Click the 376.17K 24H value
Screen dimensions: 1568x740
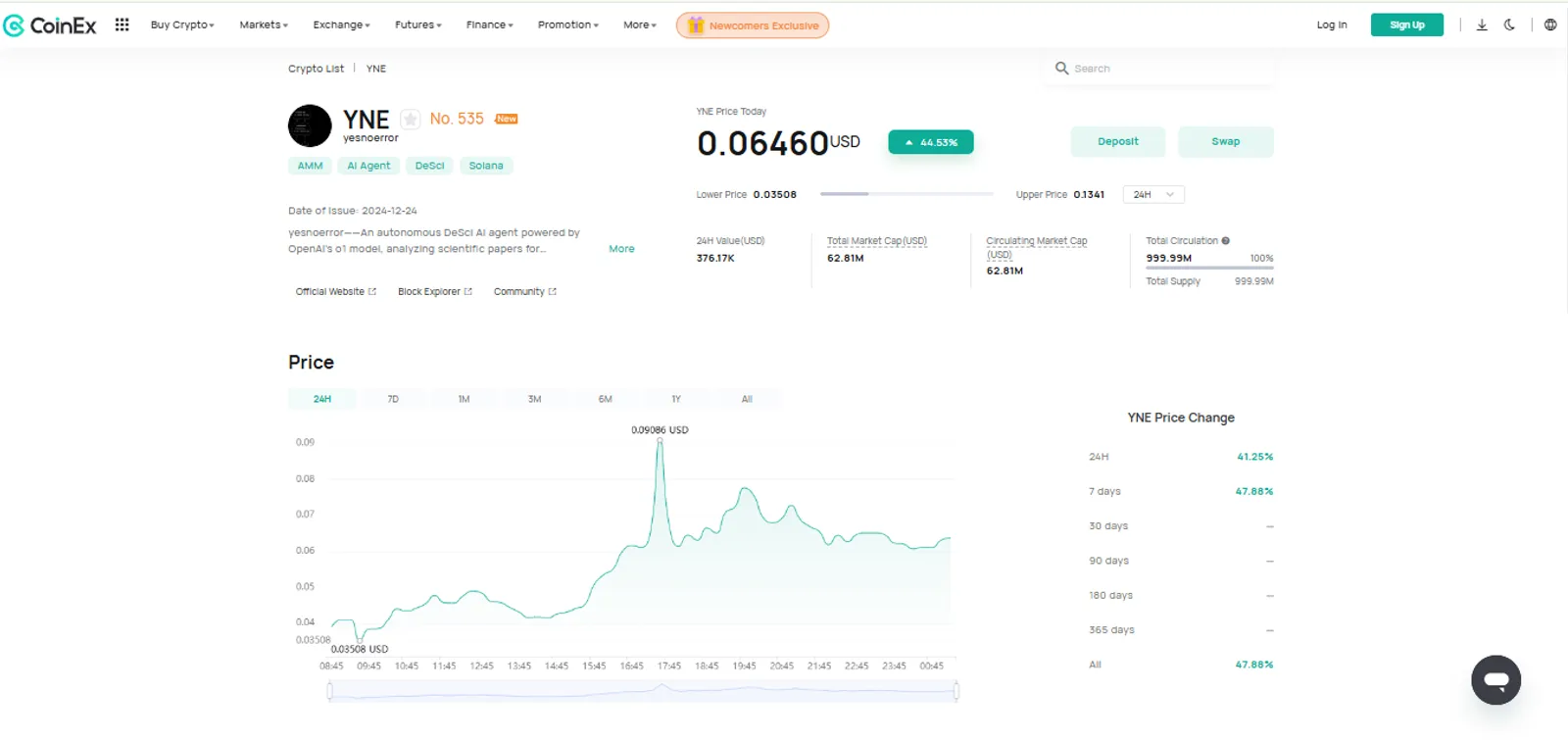pyautogui.click(x=715, y=258)
